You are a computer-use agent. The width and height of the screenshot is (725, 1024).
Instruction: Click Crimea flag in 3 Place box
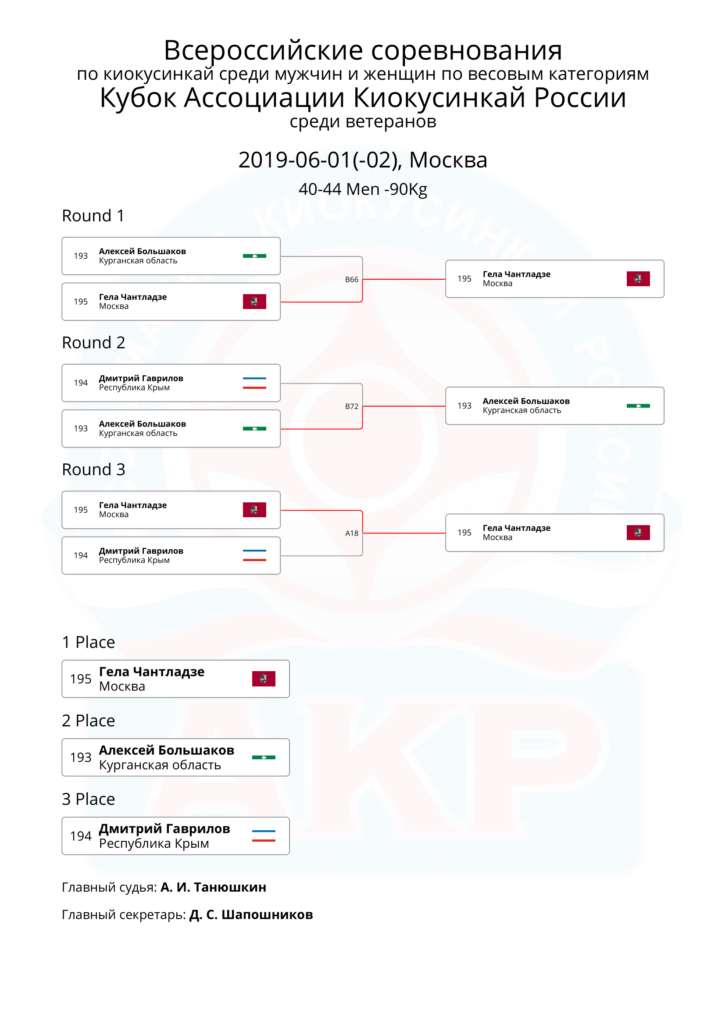pos(264,836)
